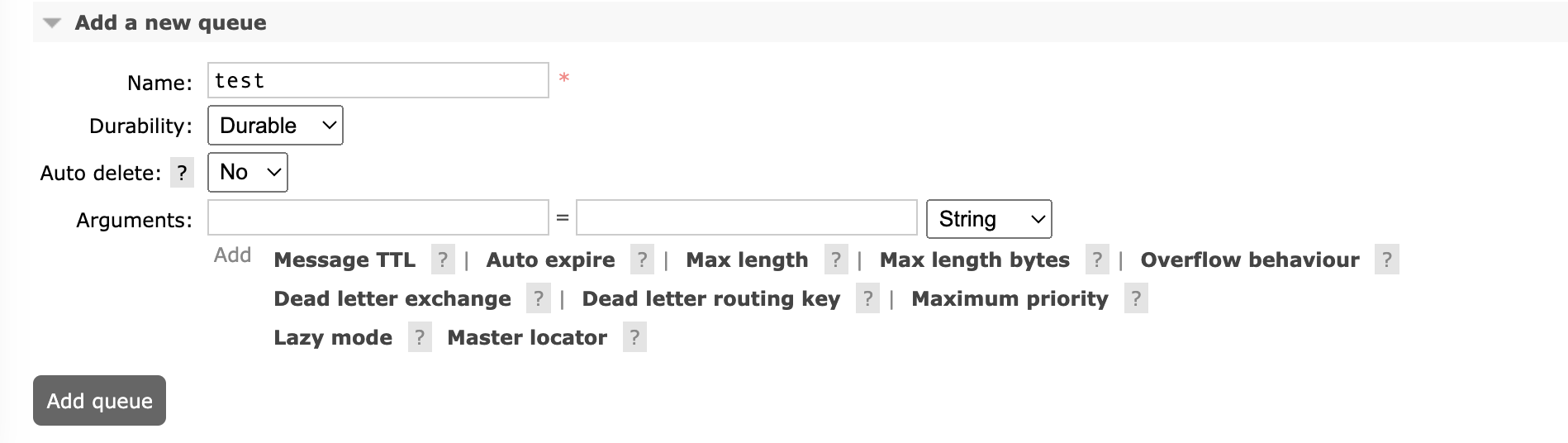The image size is (1568, 443).
Task: Focus the argument value field
Action: [x=747, y=217]
